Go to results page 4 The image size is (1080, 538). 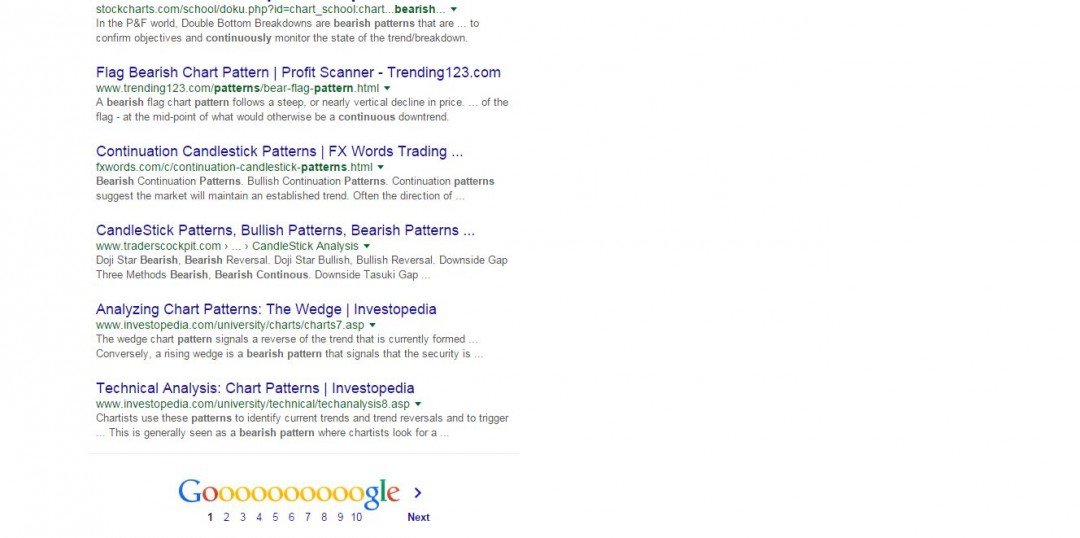click(259, 517)
